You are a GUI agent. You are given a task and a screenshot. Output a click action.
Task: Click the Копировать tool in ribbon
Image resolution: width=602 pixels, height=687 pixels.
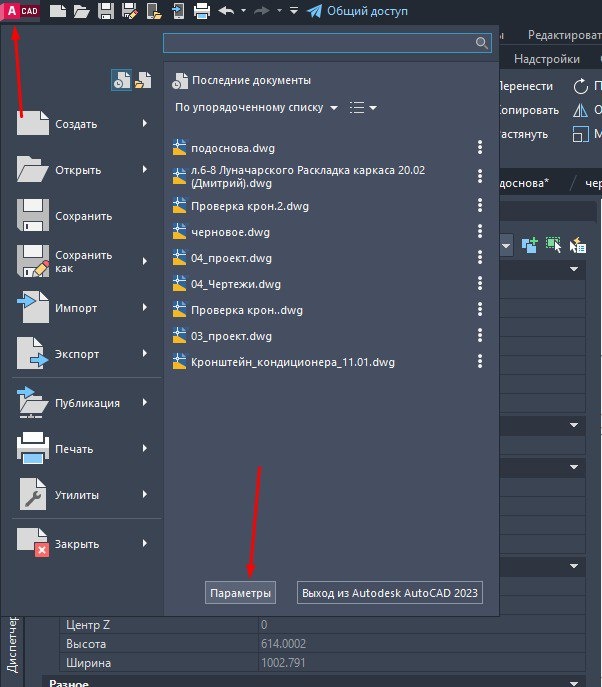coord(529,110)
